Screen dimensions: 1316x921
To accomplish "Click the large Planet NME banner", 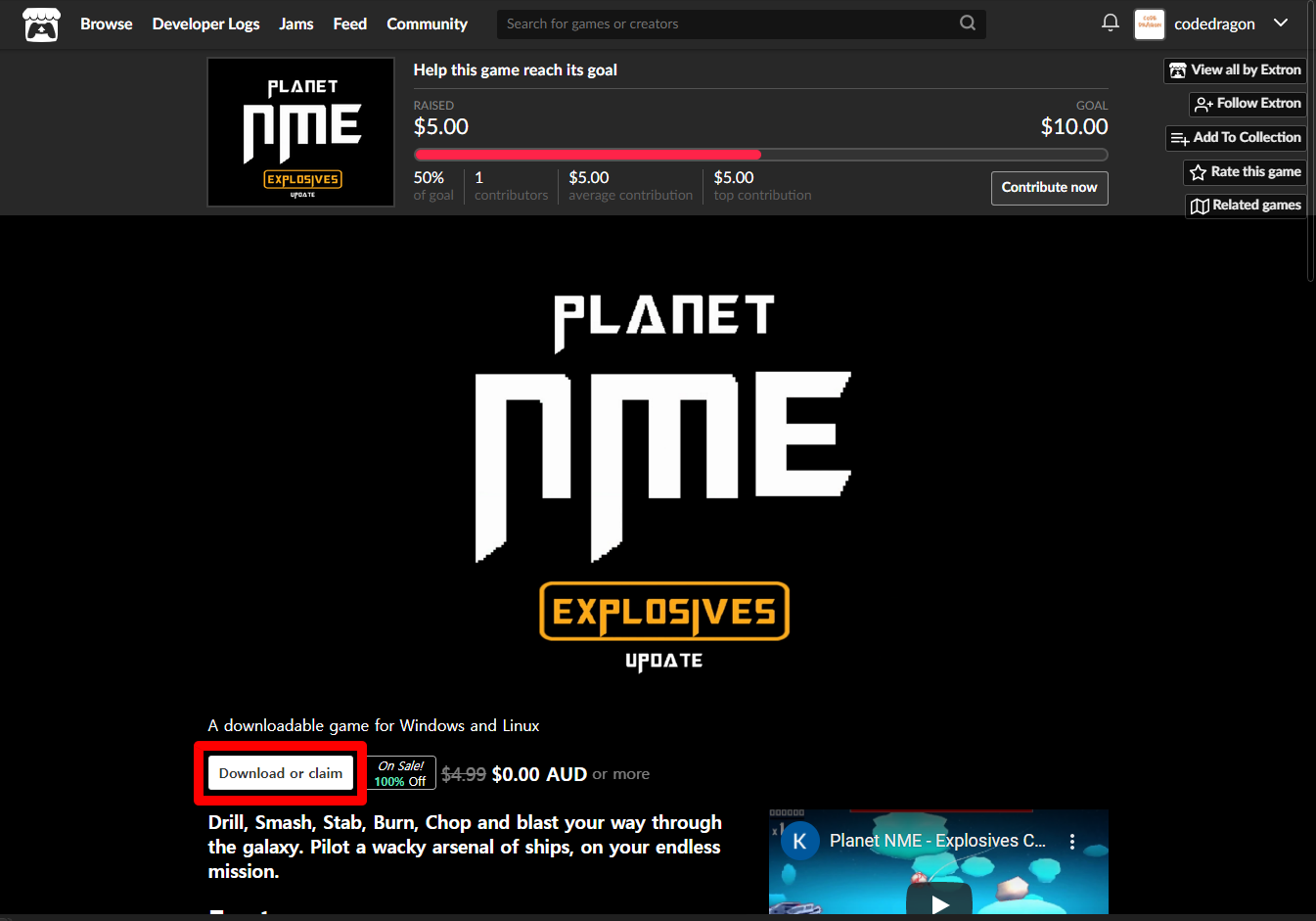I will pyautogui.click(x=663, y=483).
